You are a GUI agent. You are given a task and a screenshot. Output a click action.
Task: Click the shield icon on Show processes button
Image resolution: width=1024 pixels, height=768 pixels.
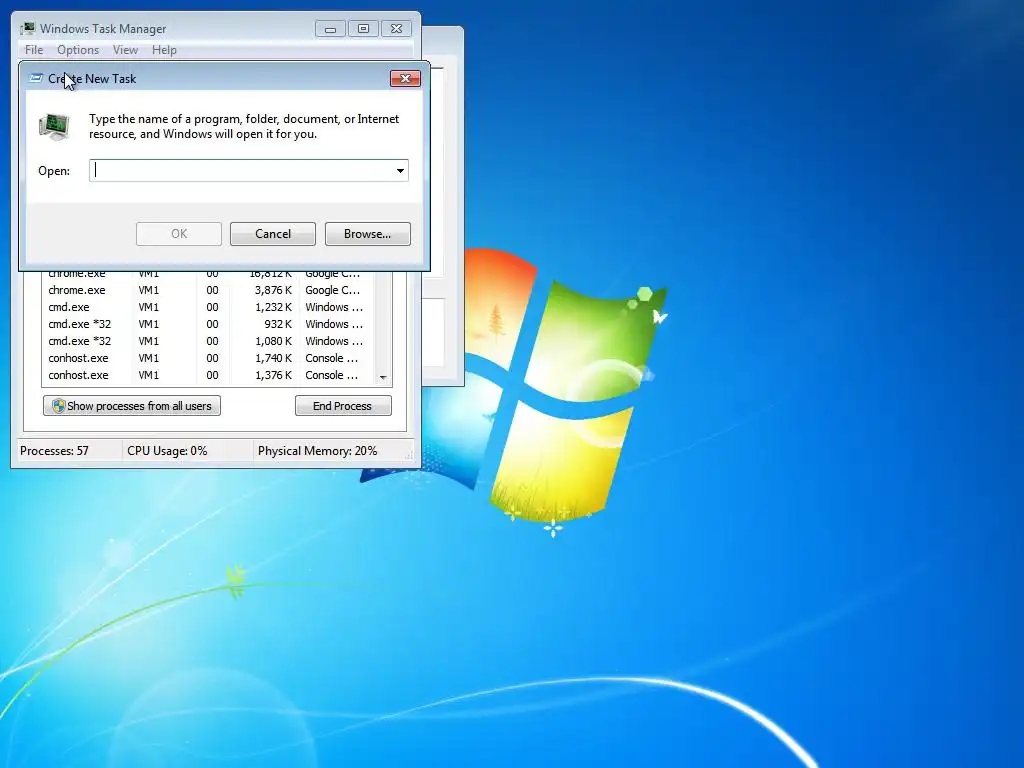click(x=58, y=406)
